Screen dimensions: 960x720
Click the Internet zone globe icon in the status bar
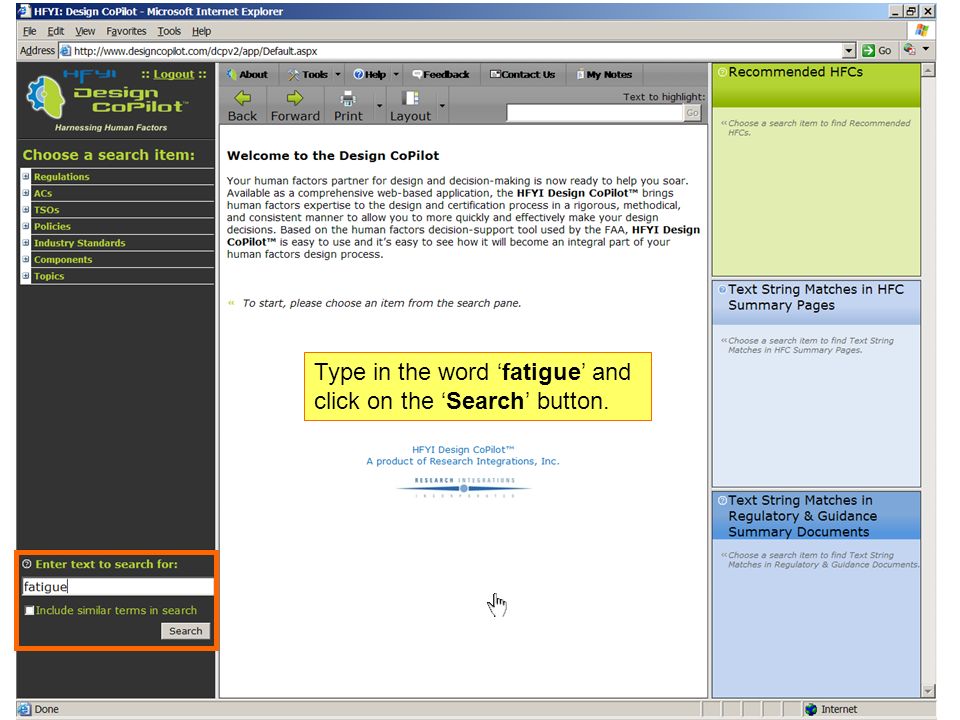tap(811, 709)
